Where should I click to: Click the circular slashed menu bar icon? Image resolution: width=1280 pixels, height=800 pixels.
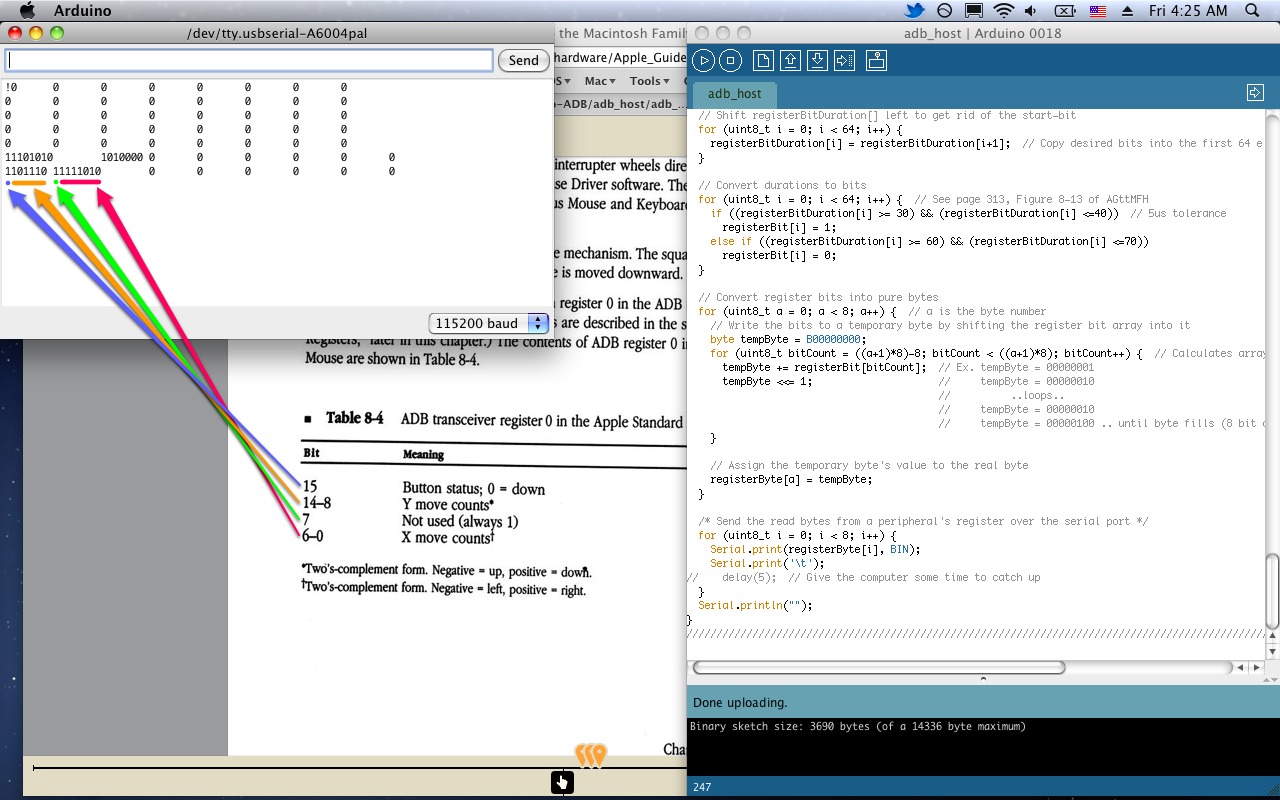[944, 11]
